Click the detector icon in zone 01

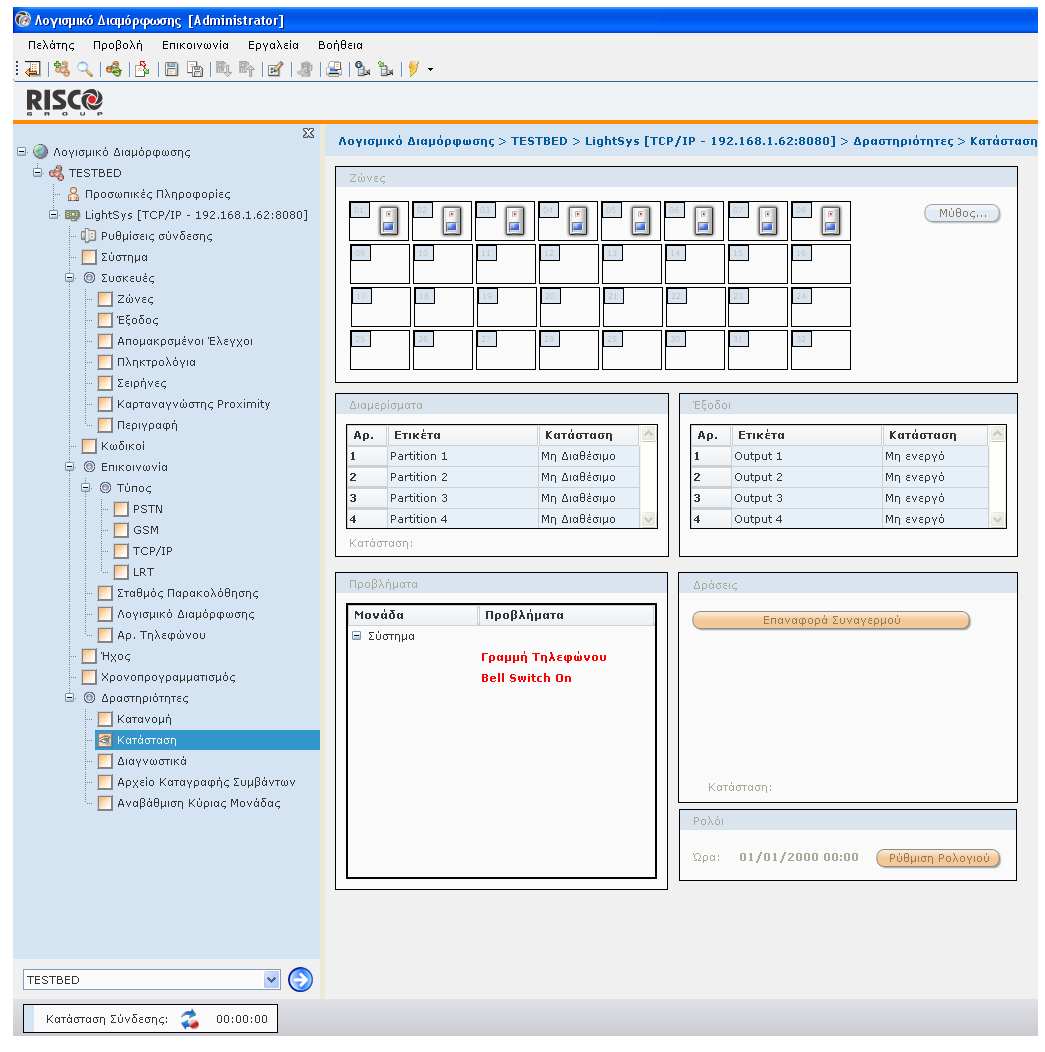coord(389,221)
